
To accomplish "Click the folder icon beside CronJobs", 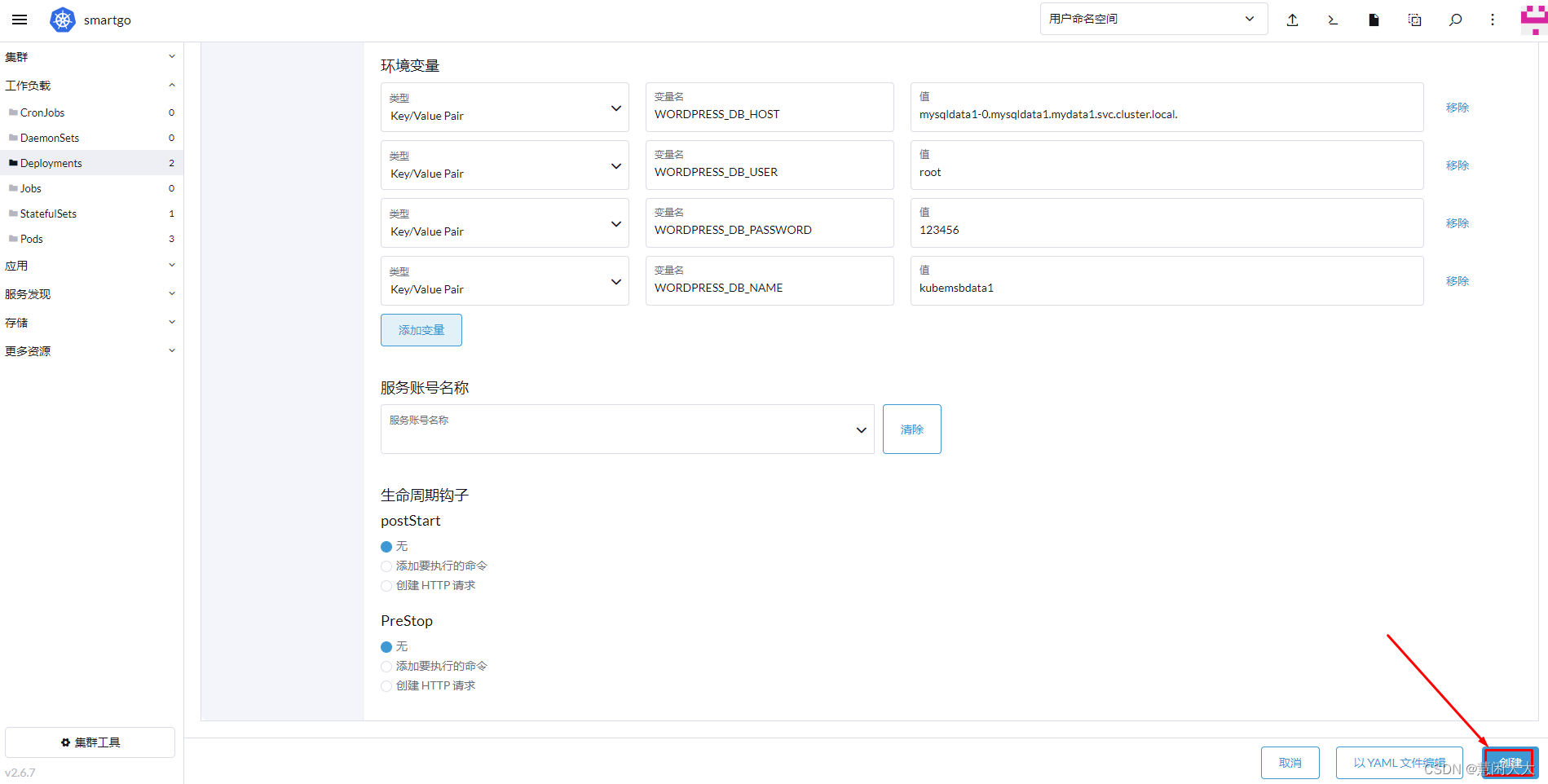I will (13, 112).
